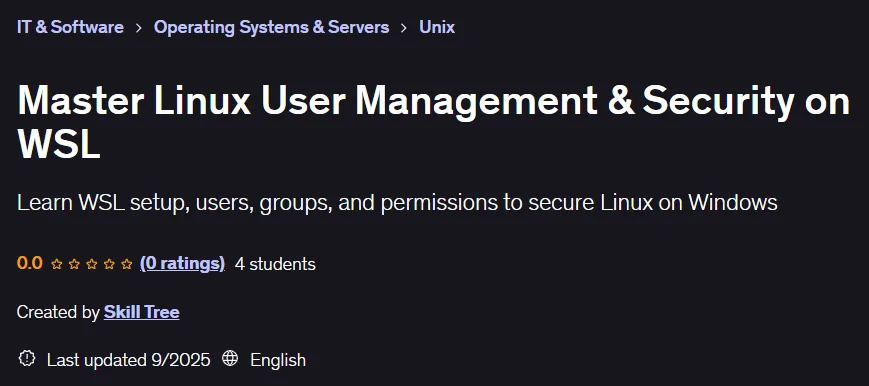Click the third rating star
This screenshot has width=869, height=386.
click(x=92, y=264)
